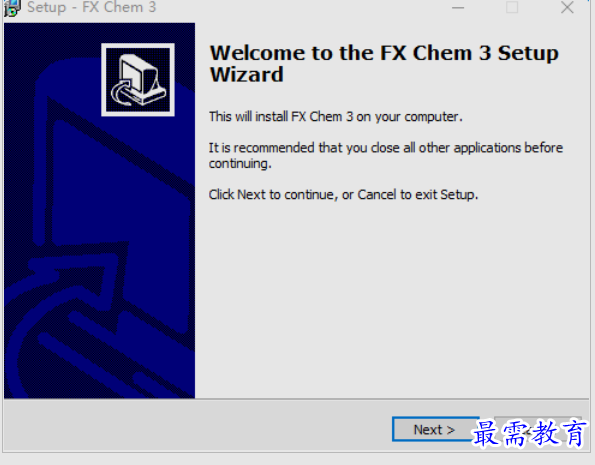Click the Cancel button behind the watermark
Viewport: 595px width, 465px height.
tap(538, 429)
